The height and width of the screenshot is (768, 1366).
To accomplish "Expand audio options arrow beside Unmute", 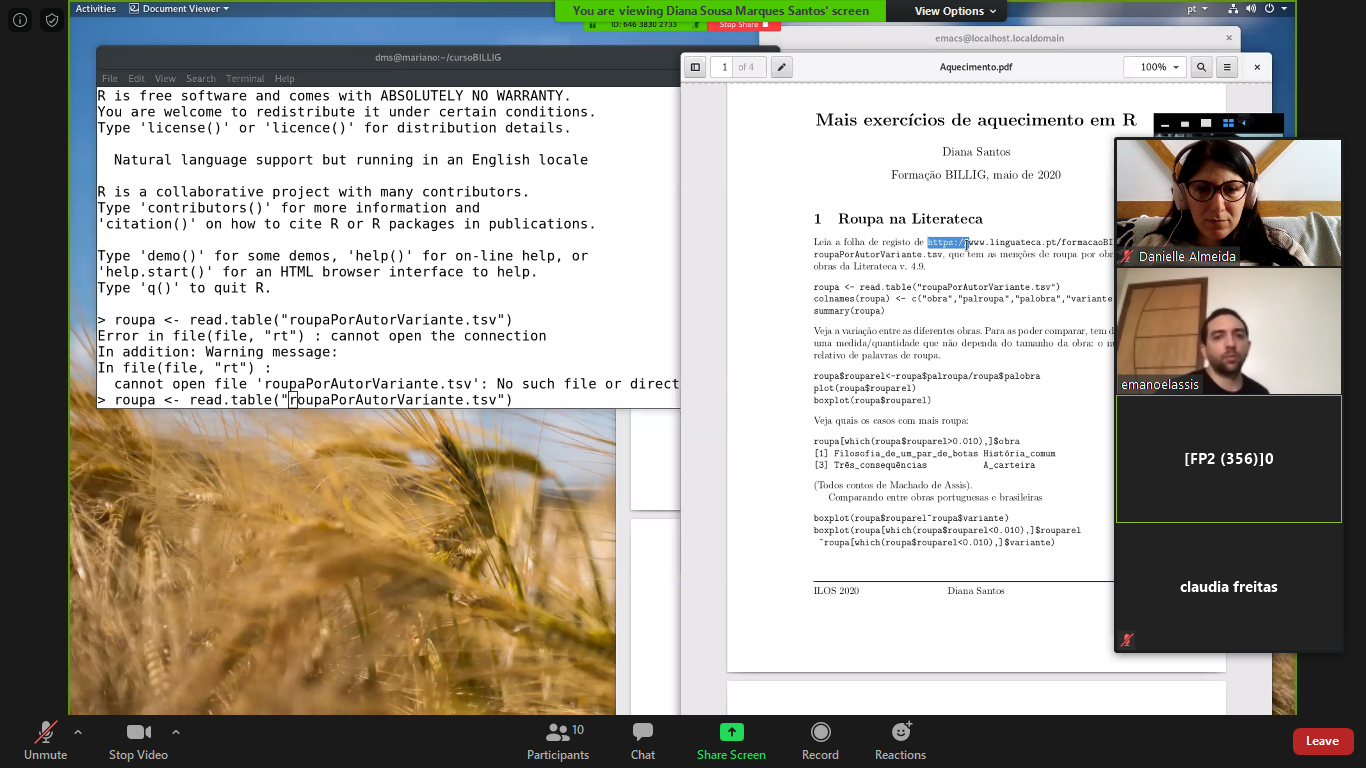I will point(78,732).
